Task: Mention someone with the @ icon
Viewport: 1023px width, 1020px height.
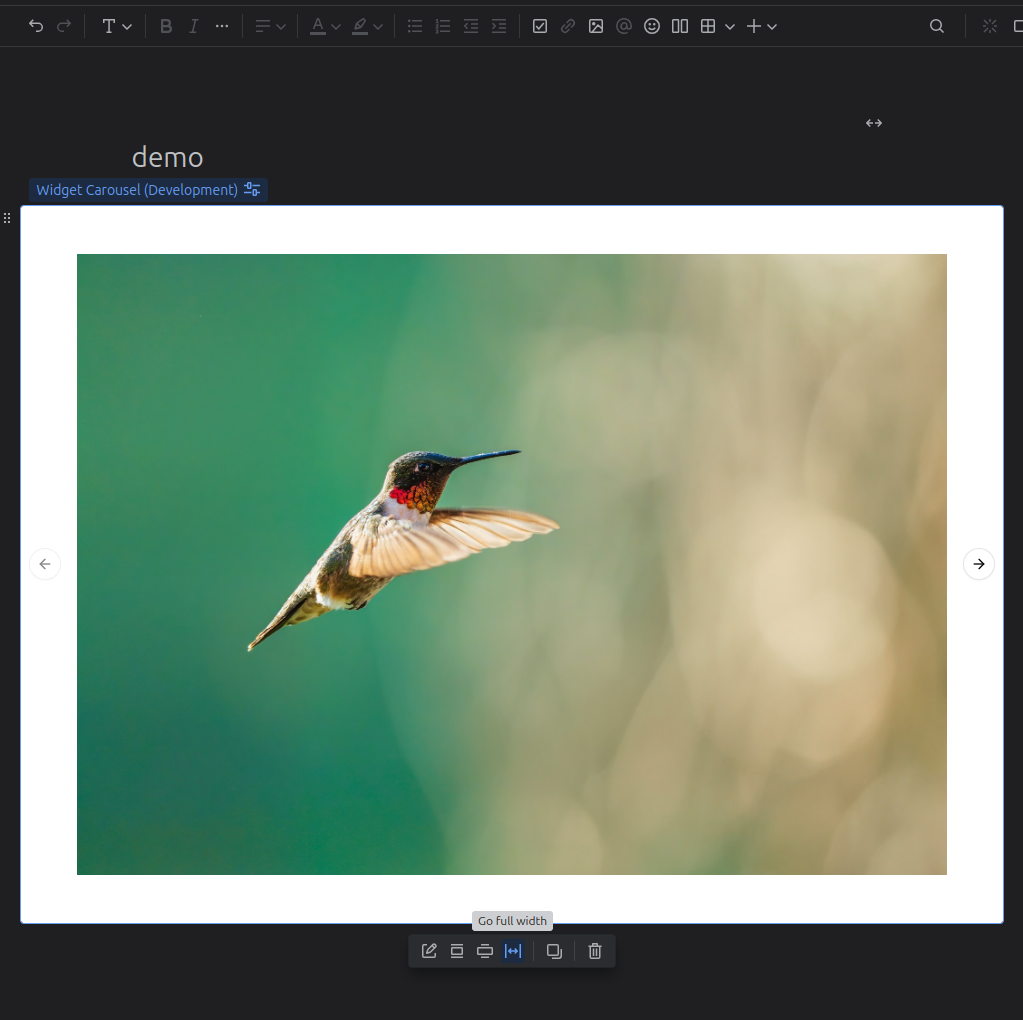Action: [624, 26]
